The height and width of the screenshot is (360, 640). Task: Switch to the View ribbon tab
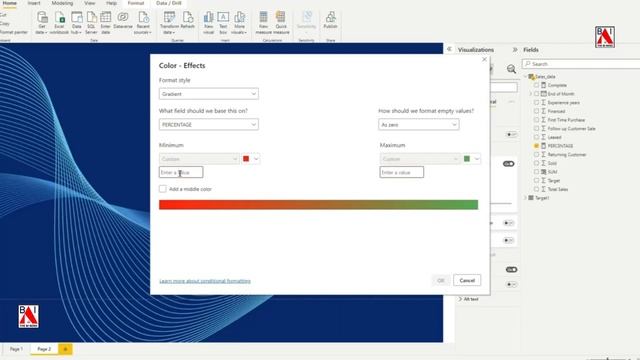(x=90, y=3)
